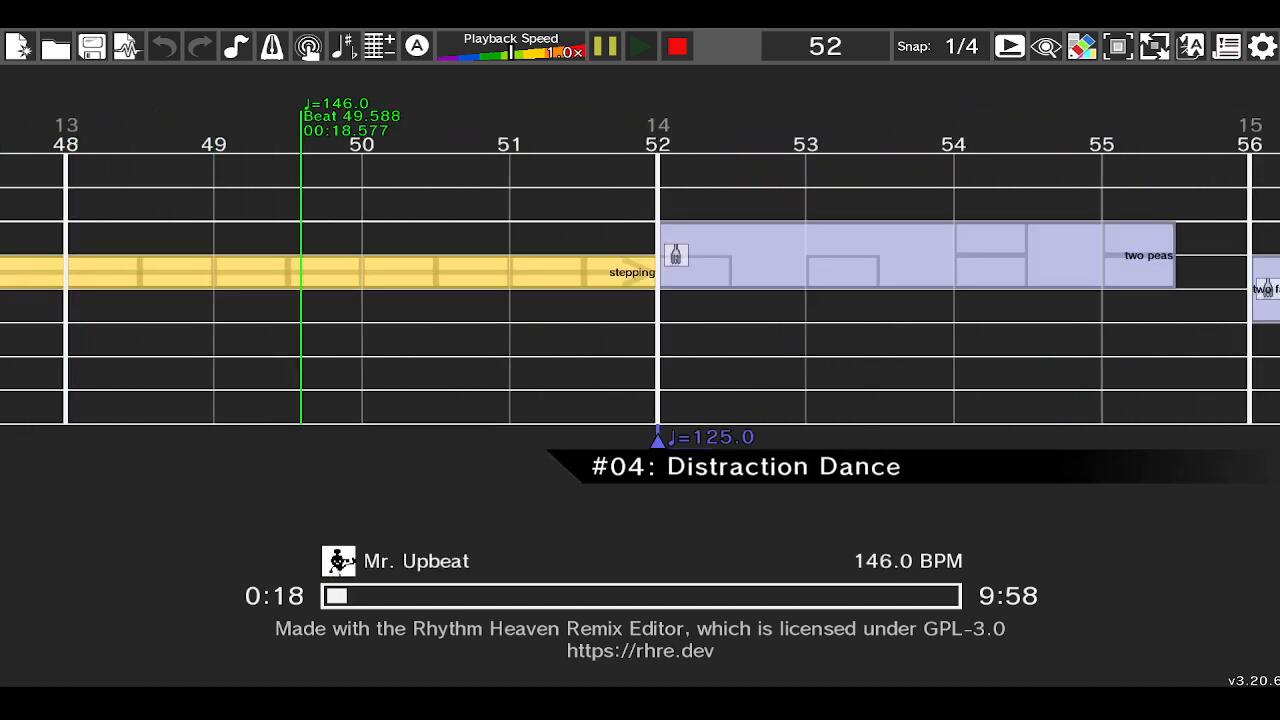Open presentation mode play-screen icon
This screenshot has height=720, width=1280.
point(1010,47)
